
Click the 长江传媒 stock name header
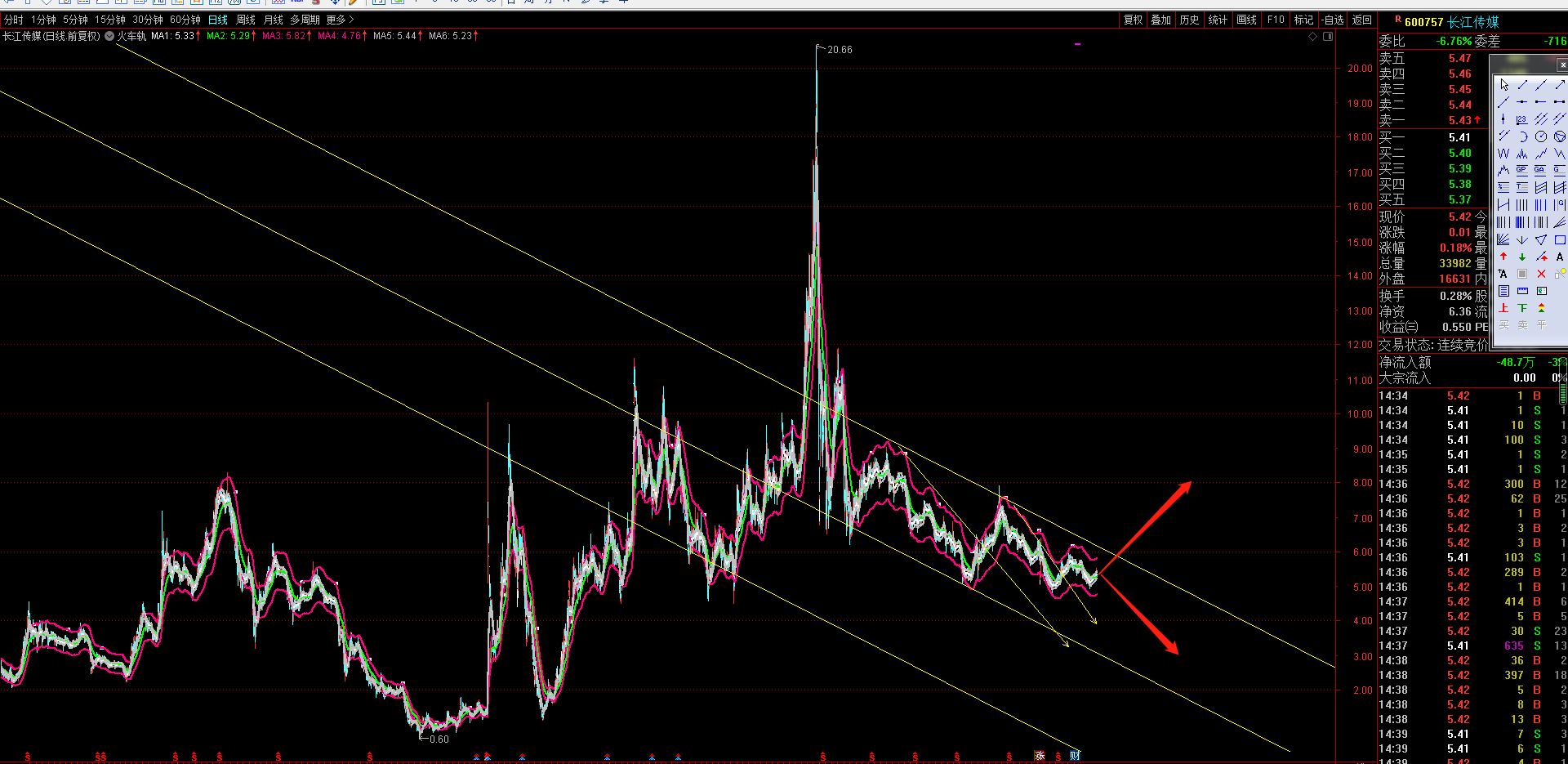pyautogui.click(x=1473, y=22)
